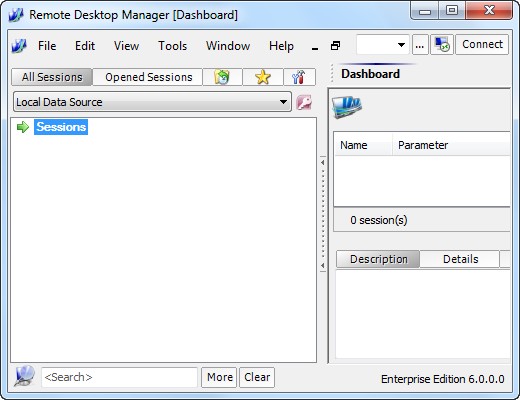Open the recent sessions history tab icon
This screenshot has height=400, width=520.
tap(222, 77)
